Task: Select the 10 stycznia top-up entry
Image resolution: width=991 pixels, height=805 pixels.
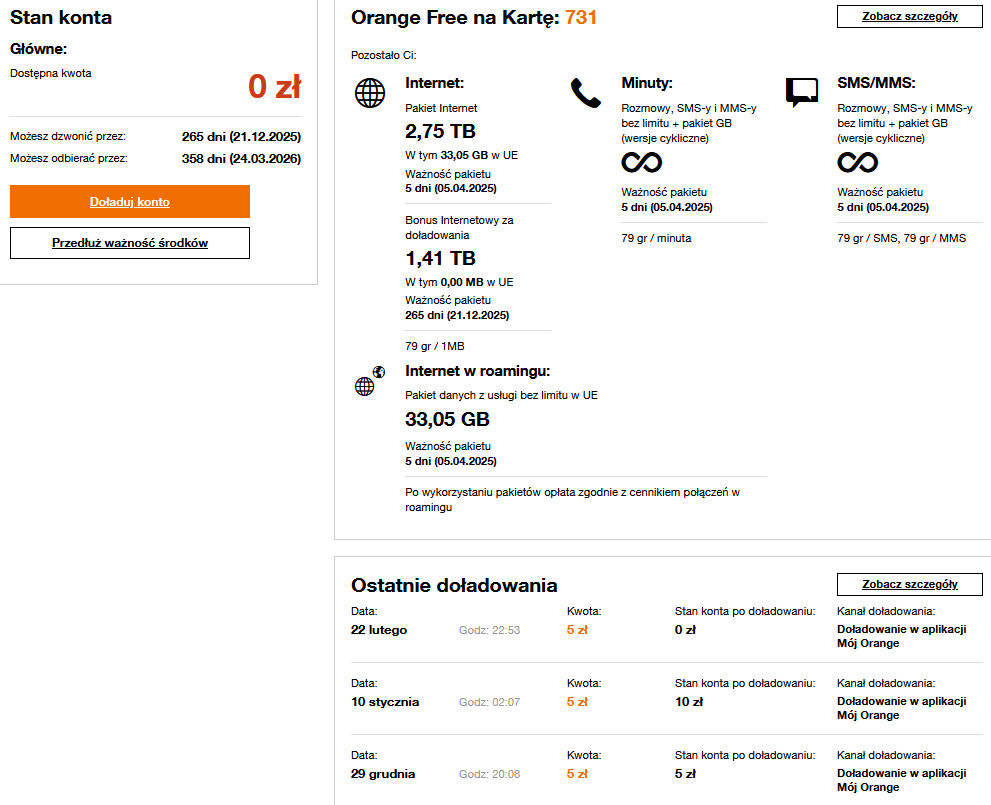Action: coord(385,702)
